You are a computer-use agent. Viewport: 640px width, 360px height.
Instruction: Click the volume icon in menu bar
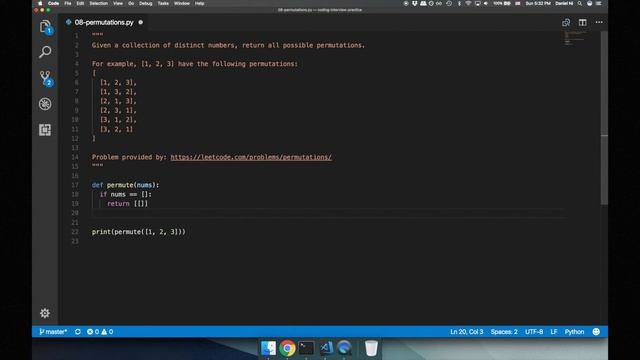click(486, 3)
